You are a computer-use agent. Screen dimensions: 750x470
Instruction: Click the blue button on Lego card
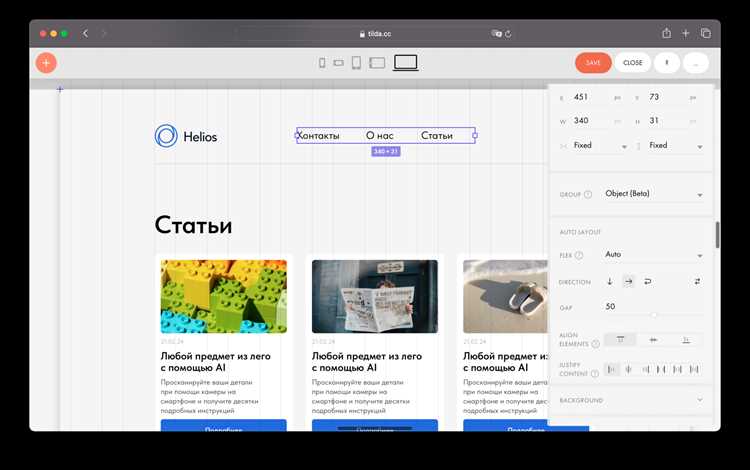point(223,426)
